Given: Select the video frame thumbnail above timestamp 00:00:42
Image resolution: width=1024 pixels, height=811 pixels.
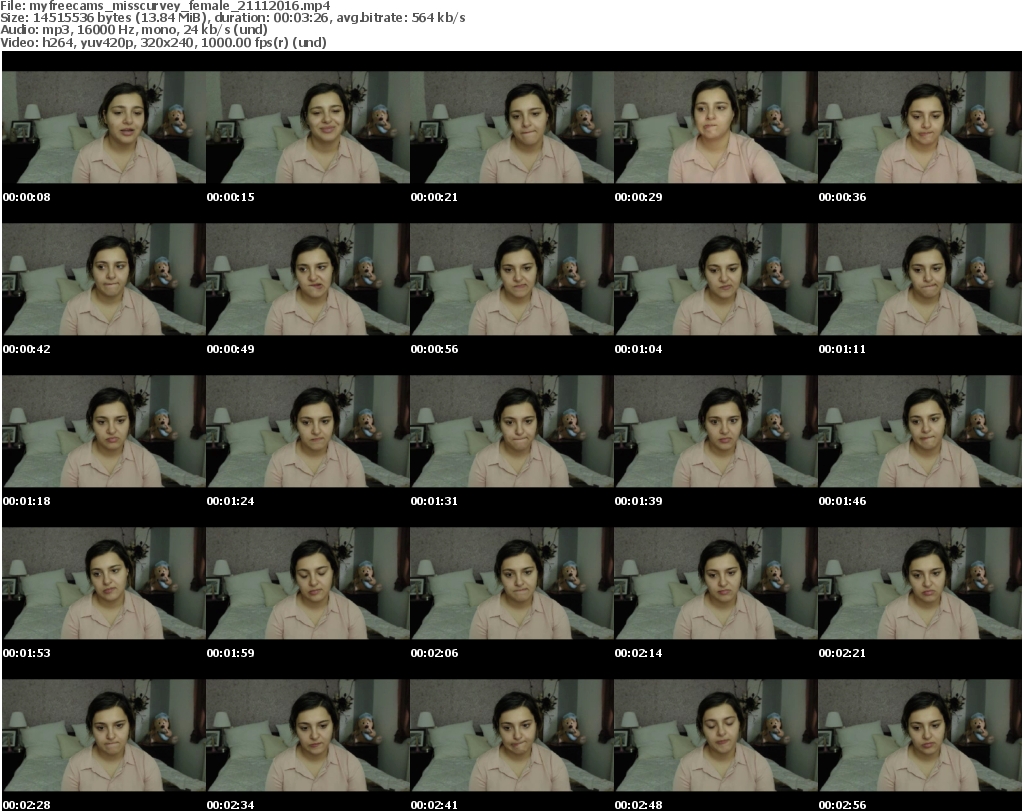Looking at the screenshot, I should pyautogui.click(x=104, y=279).
